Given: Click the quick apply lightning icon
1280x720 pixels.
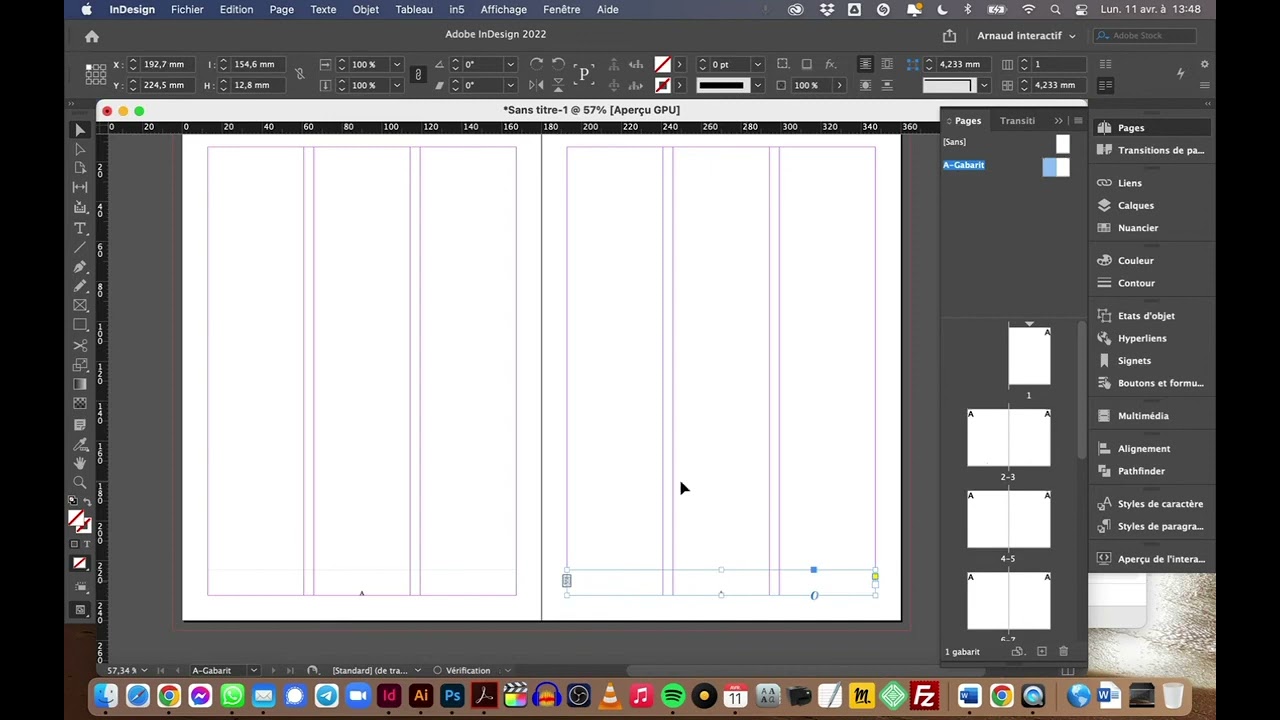Looking at the screenshot, I should click(x=1180, y=74).
